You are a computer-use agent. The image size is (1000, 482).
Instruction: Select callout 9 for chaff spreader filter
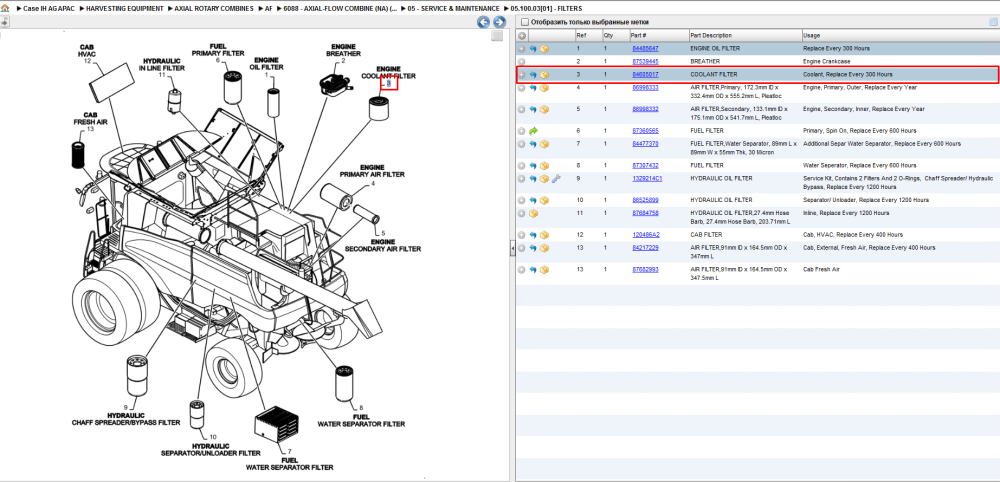coord(125,407)
